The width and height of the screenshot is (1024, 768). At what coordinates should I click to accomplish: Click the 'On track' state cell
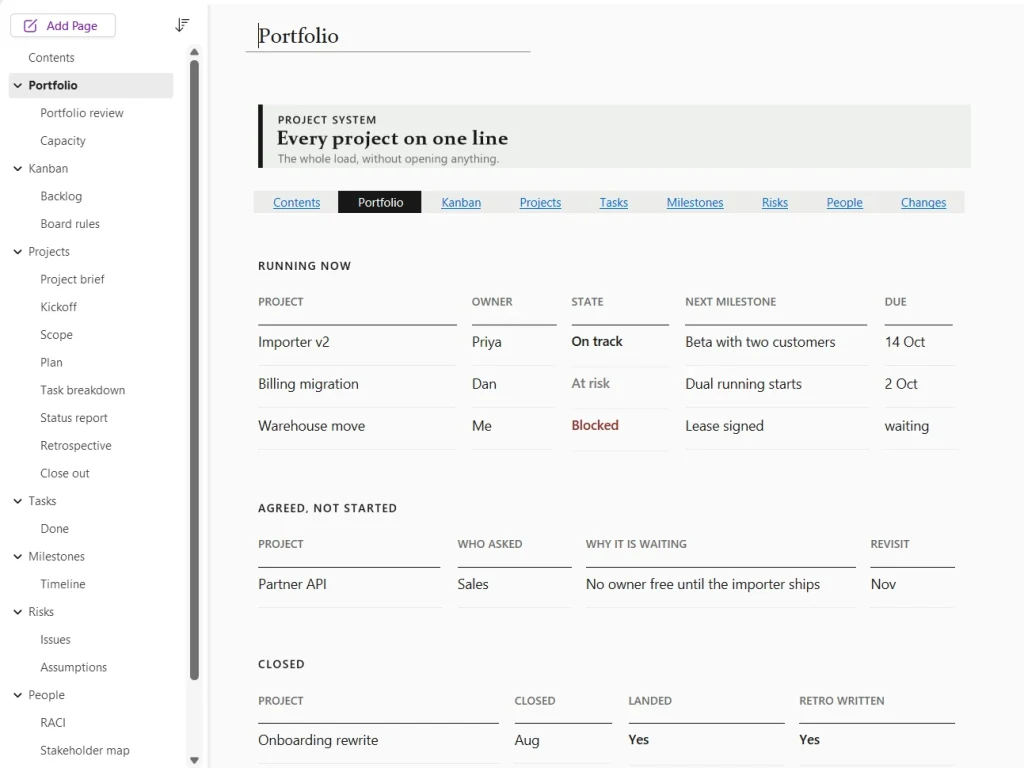click(x=597, y=342)
